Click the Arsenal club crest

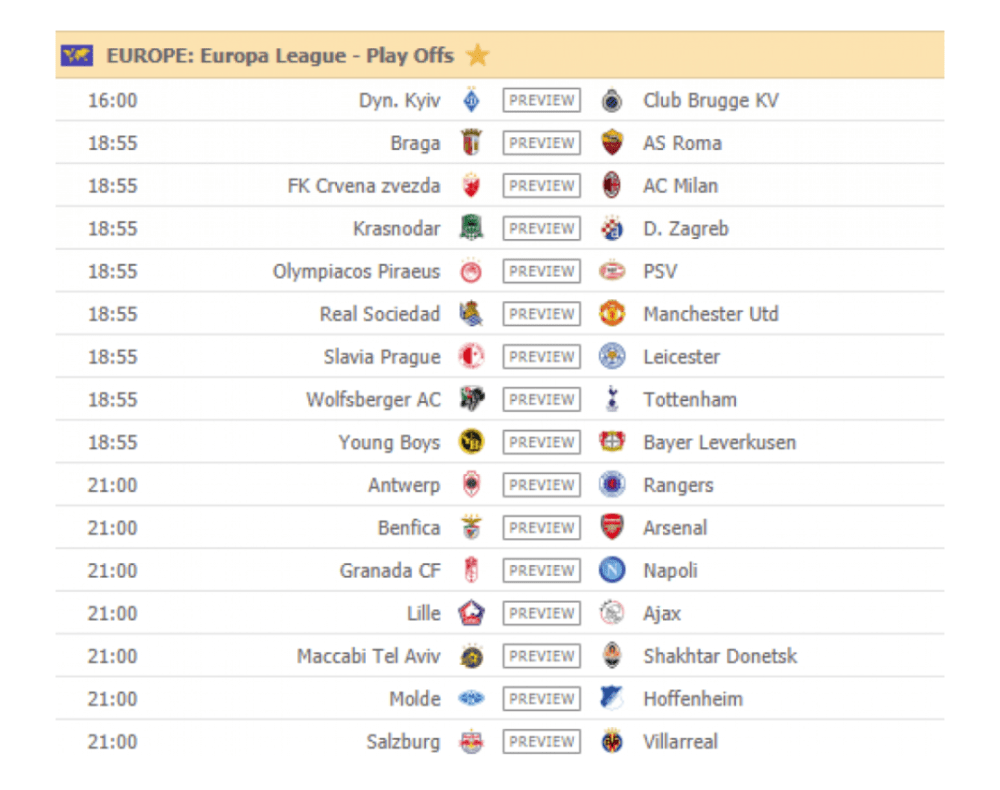point(612,527)
